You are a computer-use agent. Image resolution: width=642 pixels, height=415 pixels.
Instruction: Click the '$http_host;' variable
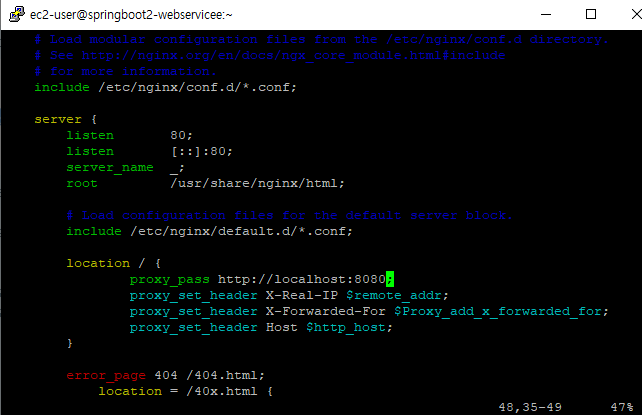(x=349, y=327)
